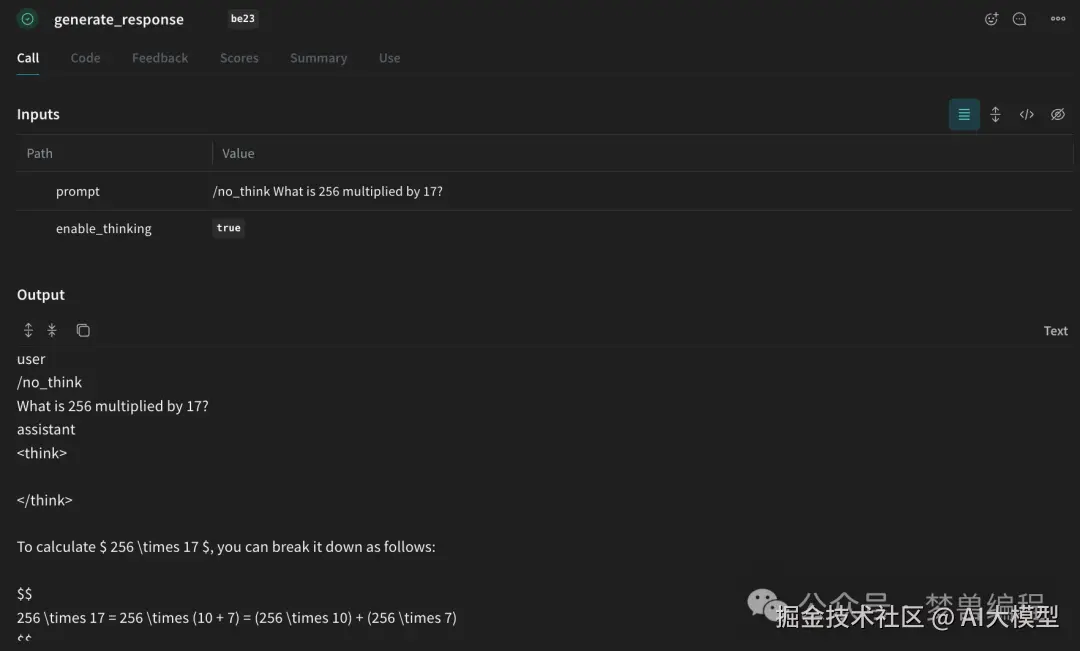1080x651 pixels.
Task: Open the three-dot more options menu
Action: (1057, 19)
